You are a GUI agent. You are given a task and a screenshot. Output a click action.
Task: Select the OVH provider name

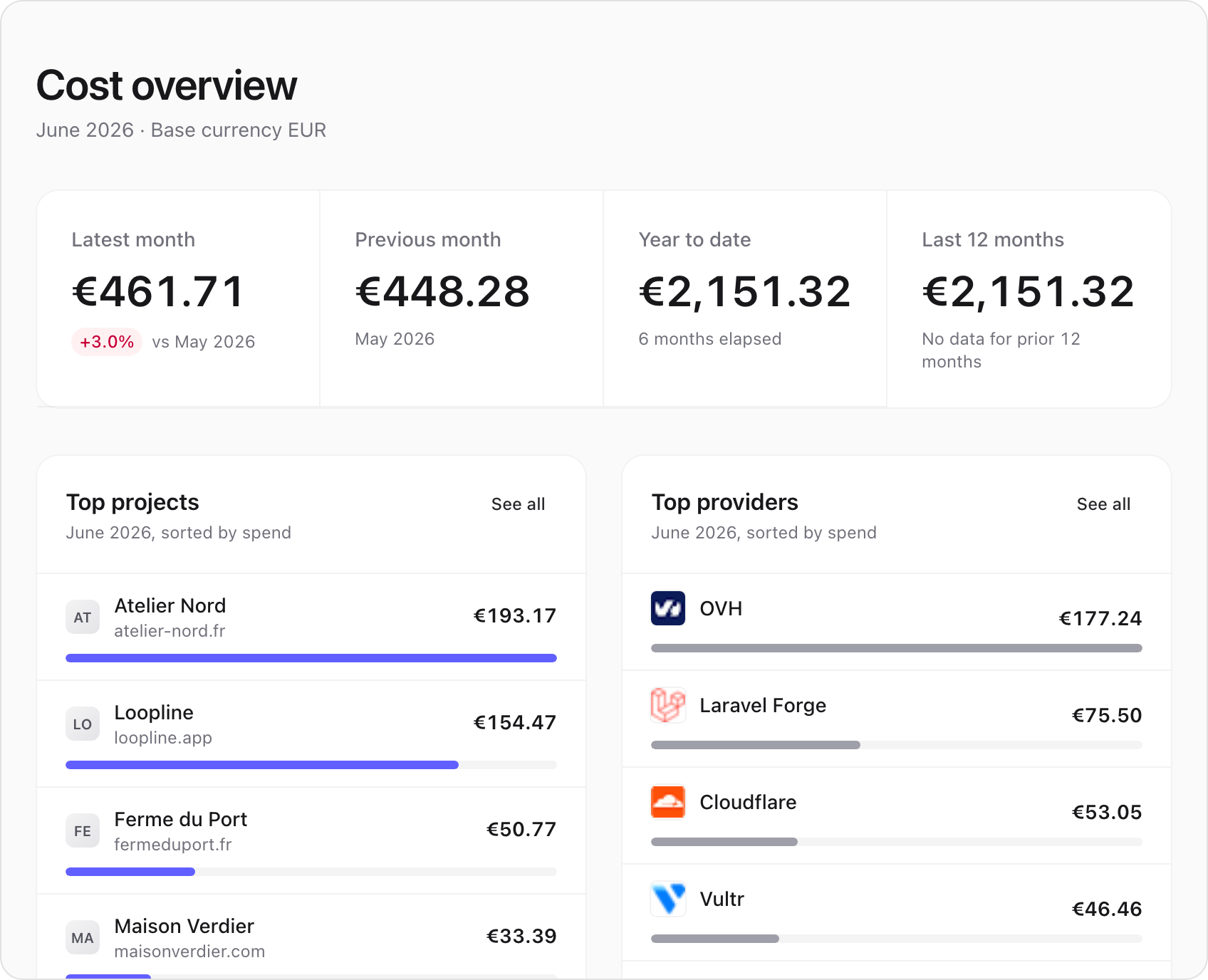(x=721, y=608)
